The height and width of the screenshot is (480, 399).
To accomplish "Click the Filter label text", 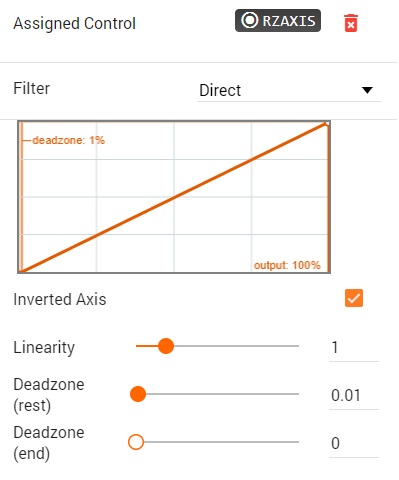I will click(32, 88).
